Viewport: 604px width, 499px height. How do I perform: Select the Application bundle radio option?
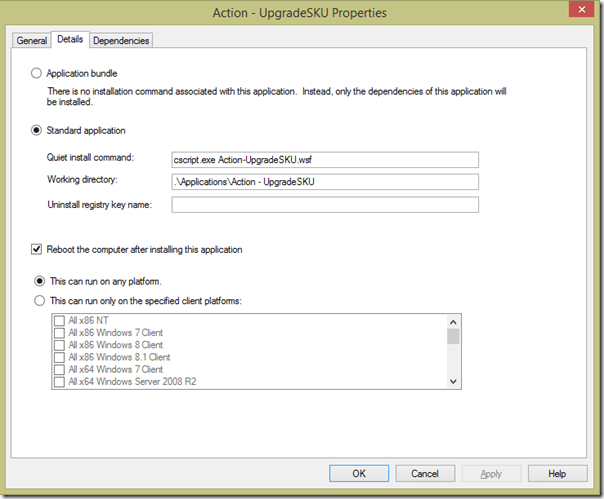[x=38, y=73]
